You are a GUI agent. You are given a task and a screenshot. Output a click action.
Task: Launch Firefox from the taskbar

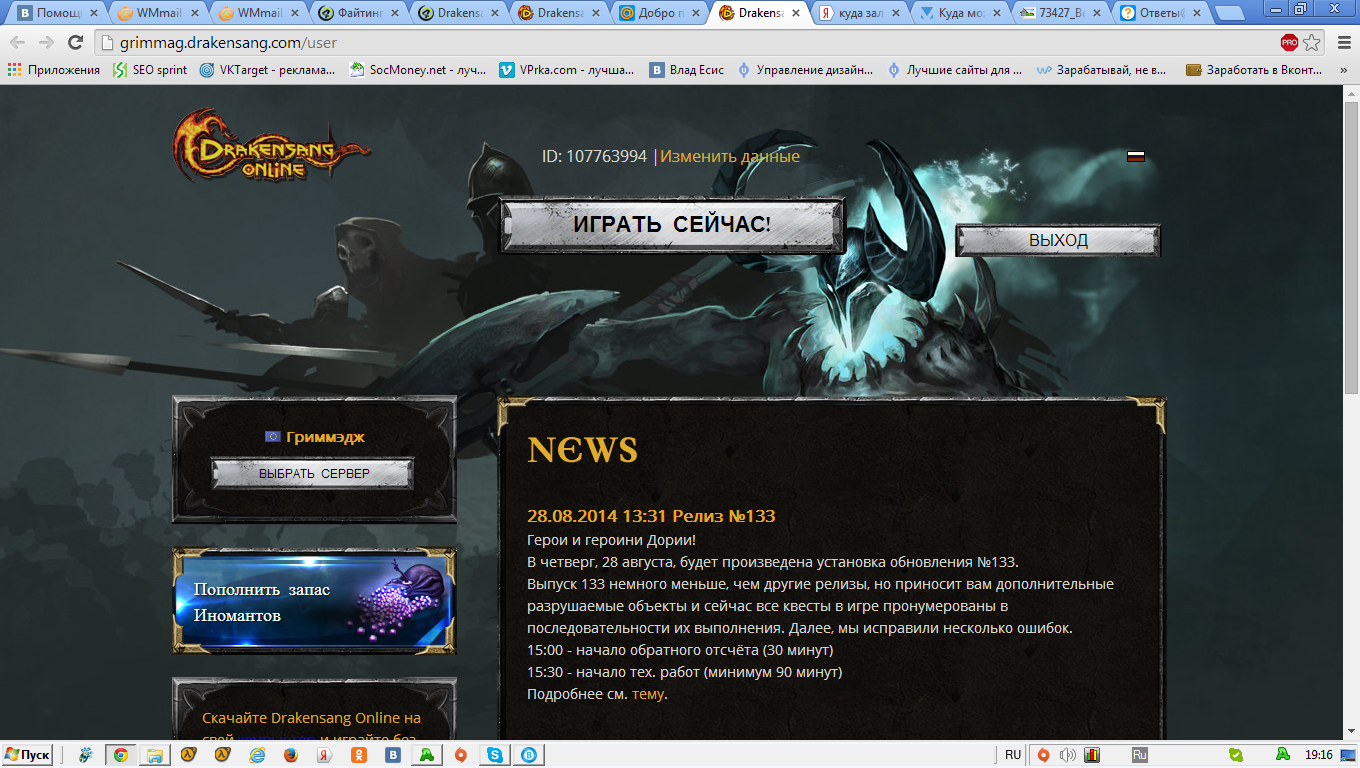point(291,755)
